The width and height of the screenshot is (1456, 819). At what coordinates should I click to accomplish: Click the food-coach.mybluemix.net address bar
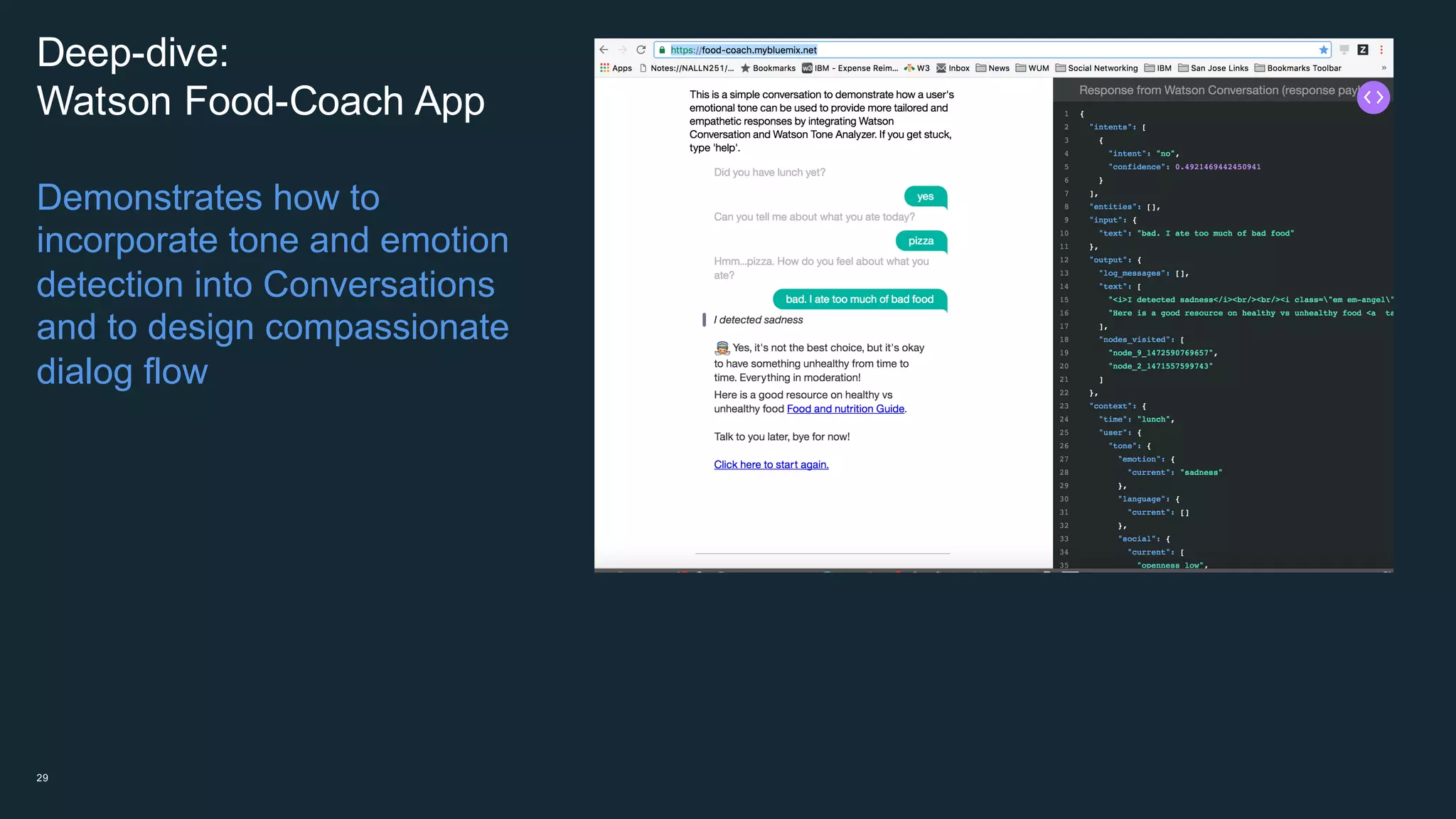point(992,50)
